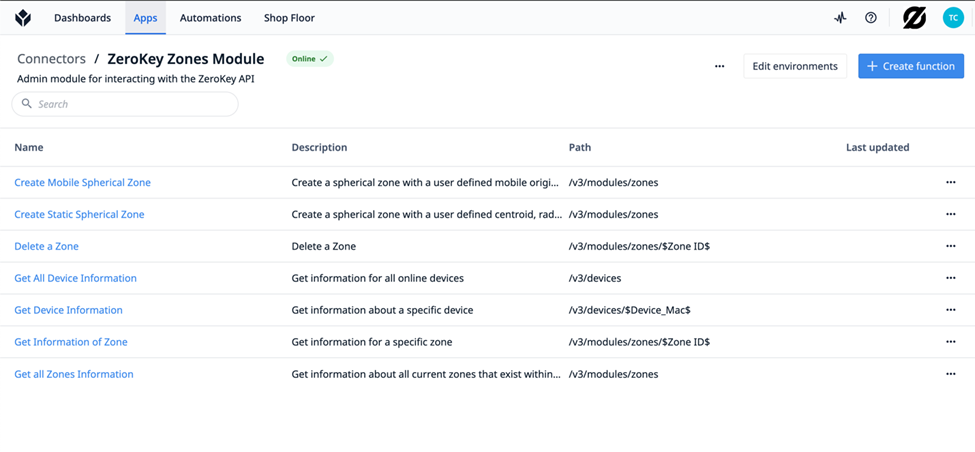Image resolution: width=975 pixels, height=452 pixels.
Task: Navigate to Connectors breadcrumb
Action: [52, 59]
